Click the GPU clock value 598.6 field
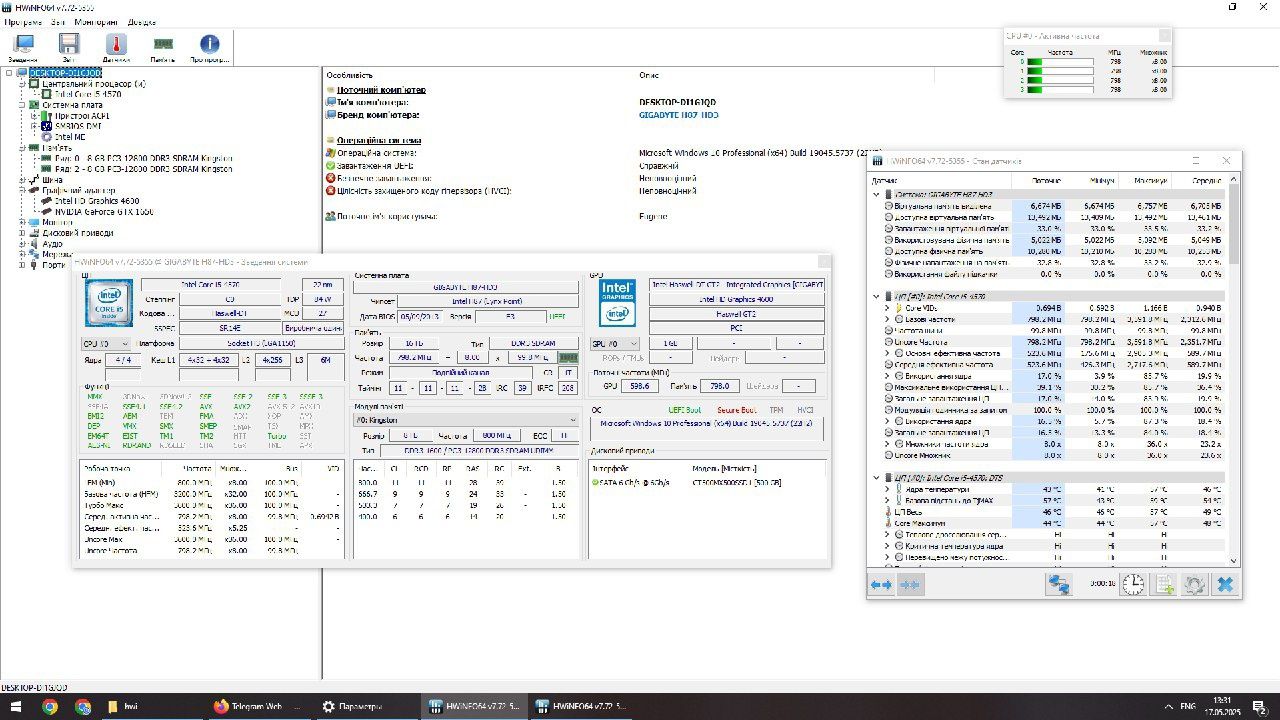This screenshot has width=1280, height=720. (638, 386)
